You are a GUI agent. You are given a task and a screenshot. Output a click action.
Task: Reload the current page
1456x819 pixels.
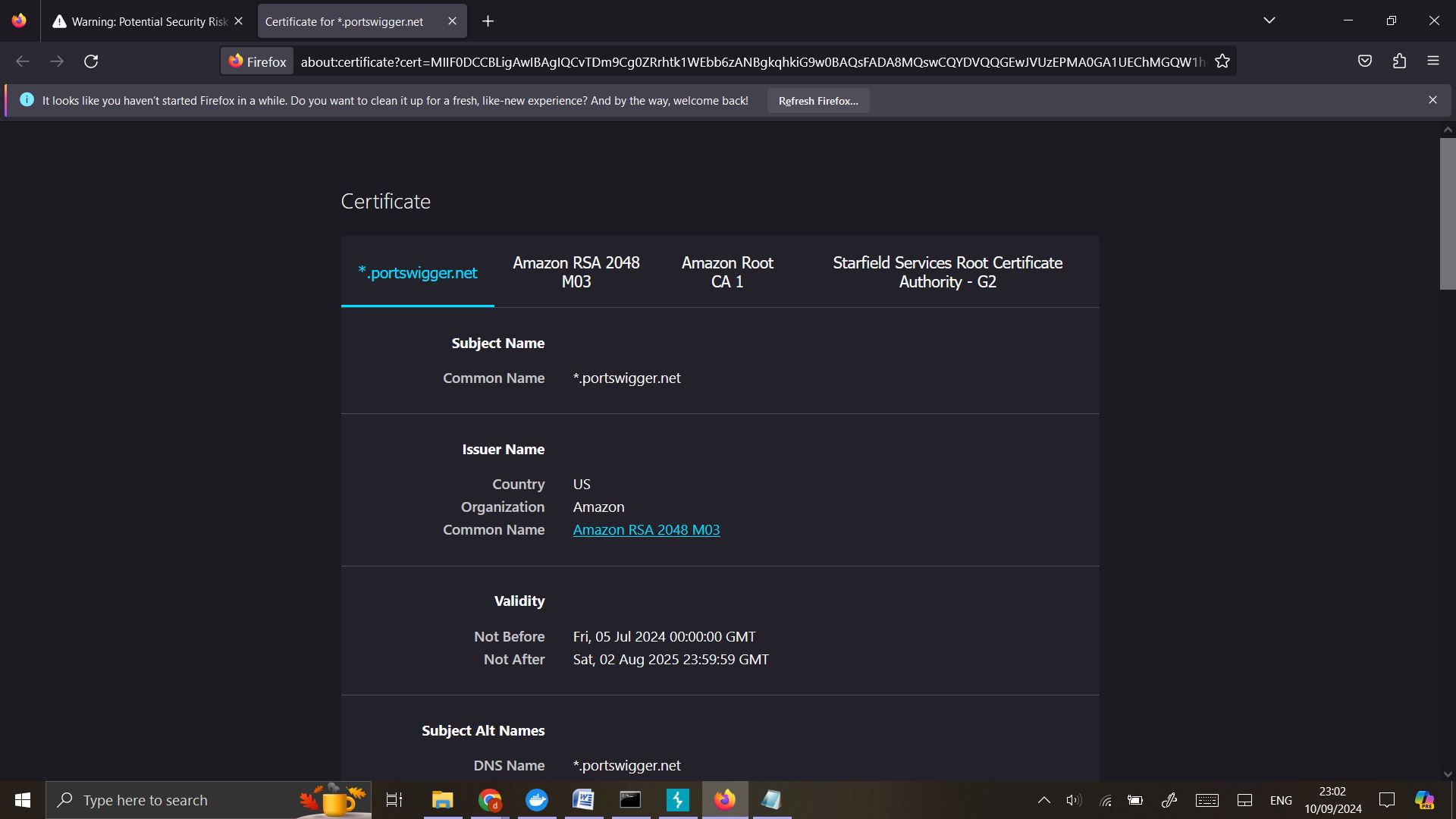coord(91,61)
